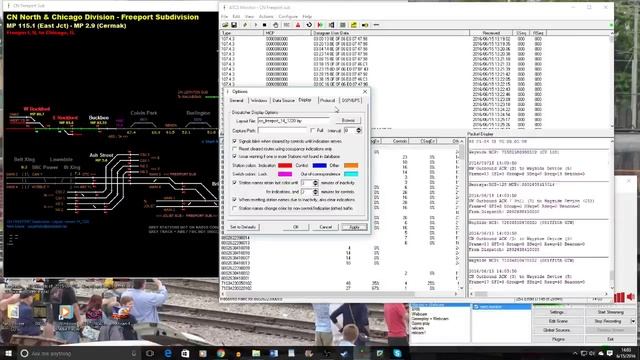Close the Options dialog
The image size is (640, 360).
[365, 91]
